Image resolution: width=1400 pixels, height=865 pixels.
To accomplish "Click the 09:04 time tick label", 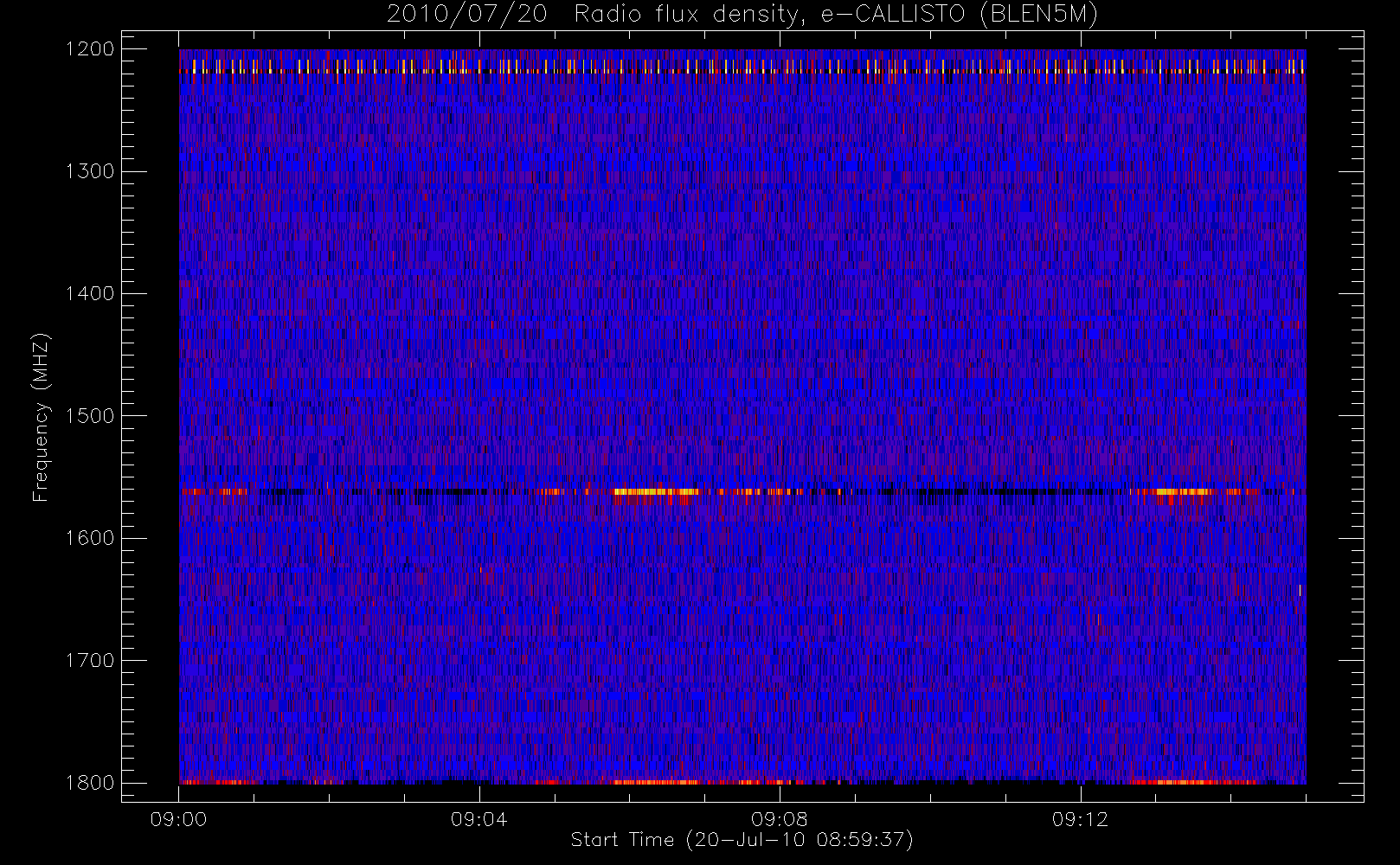I will pos(478,819).
